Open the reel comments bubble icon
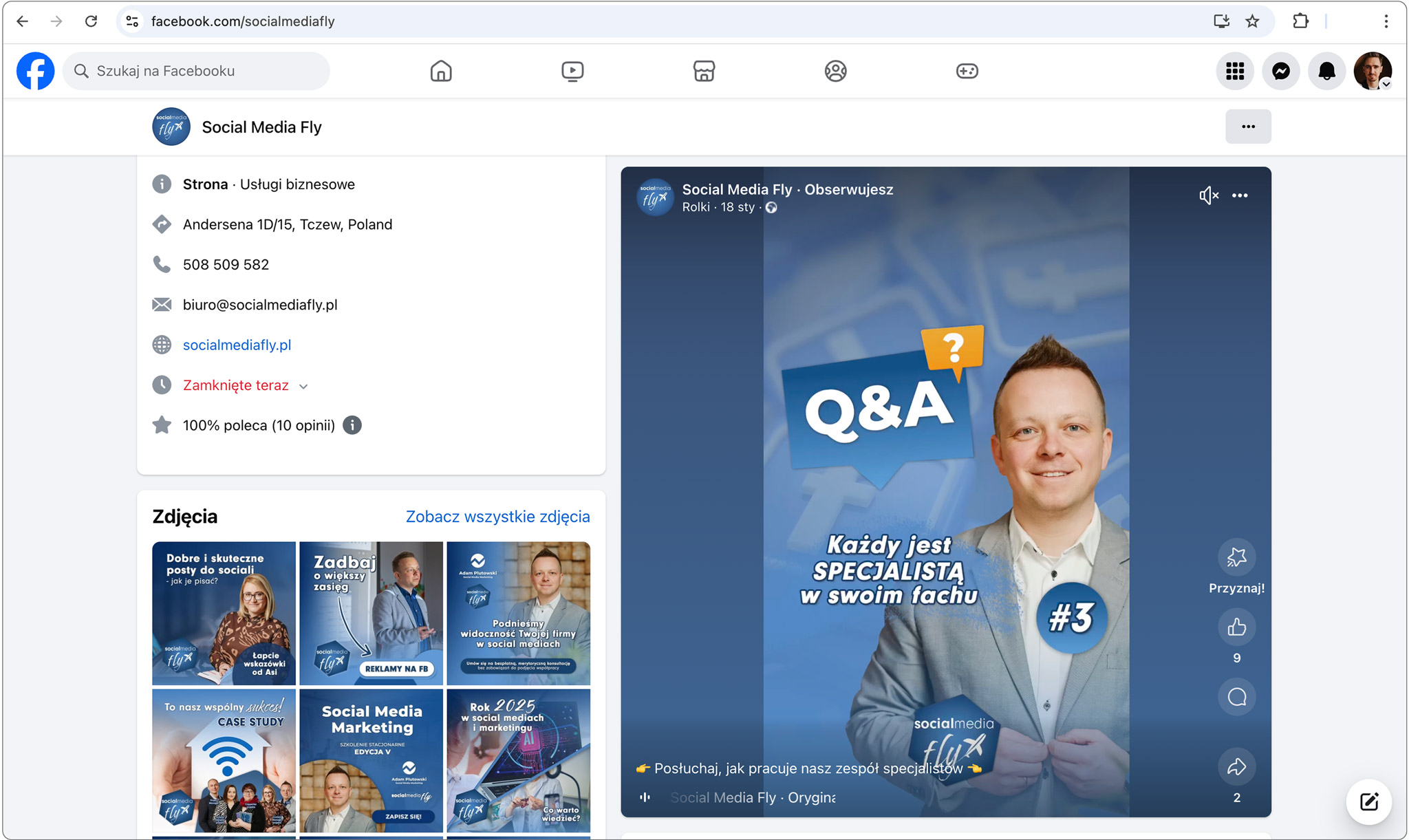1409x840 pixels. click(1236, 697)
